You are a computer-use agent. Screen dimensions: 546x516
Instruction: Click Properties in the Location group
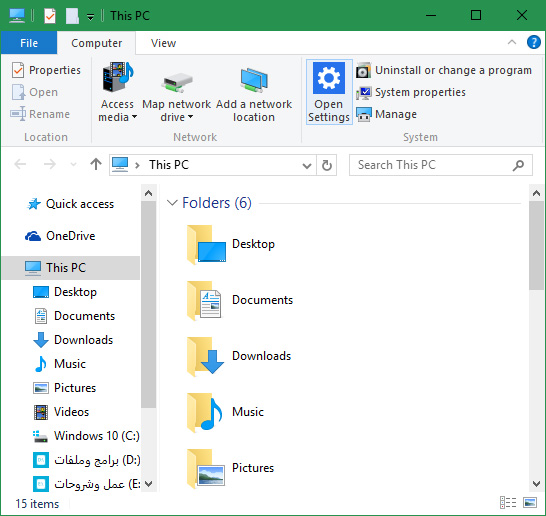point(46,70)
